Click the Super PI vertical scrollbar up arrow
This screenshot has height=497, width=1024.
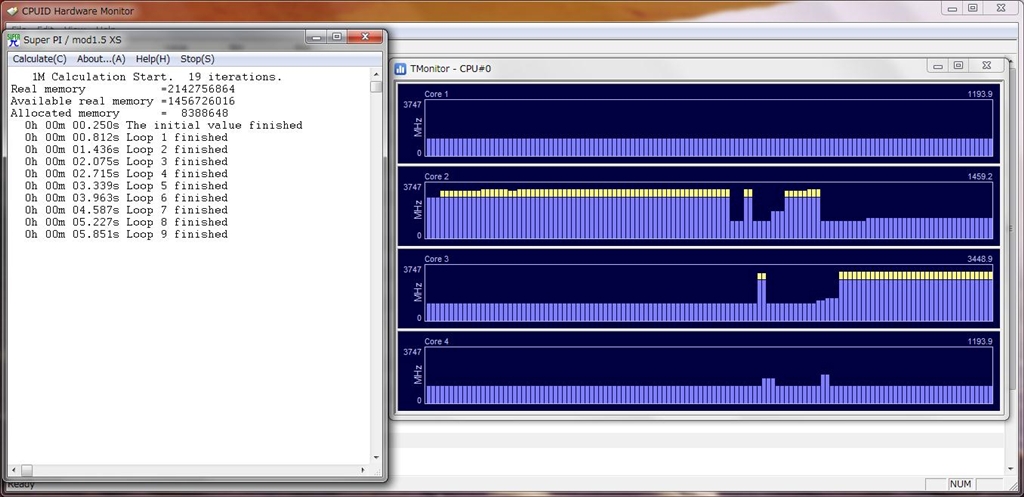coord(376,73)
